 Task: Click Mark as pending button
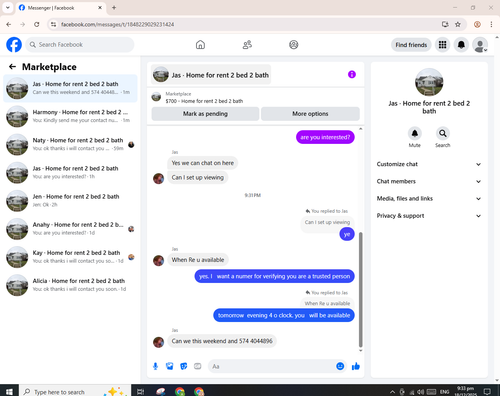point(205,114)
